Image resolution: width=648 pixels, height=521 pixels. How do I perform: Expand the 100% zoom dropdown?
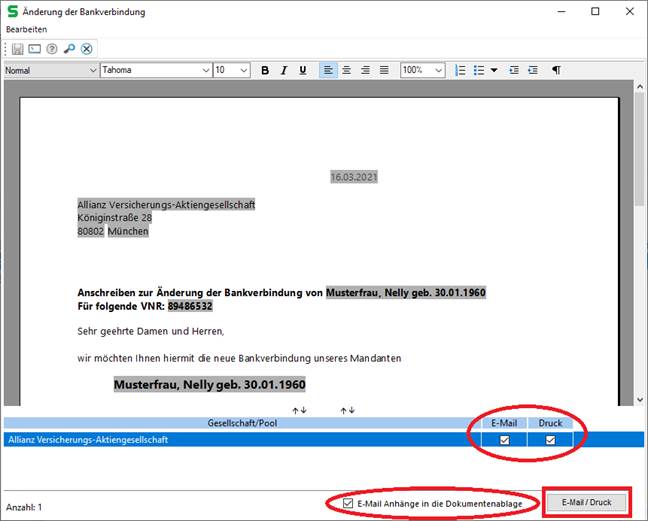439,71
